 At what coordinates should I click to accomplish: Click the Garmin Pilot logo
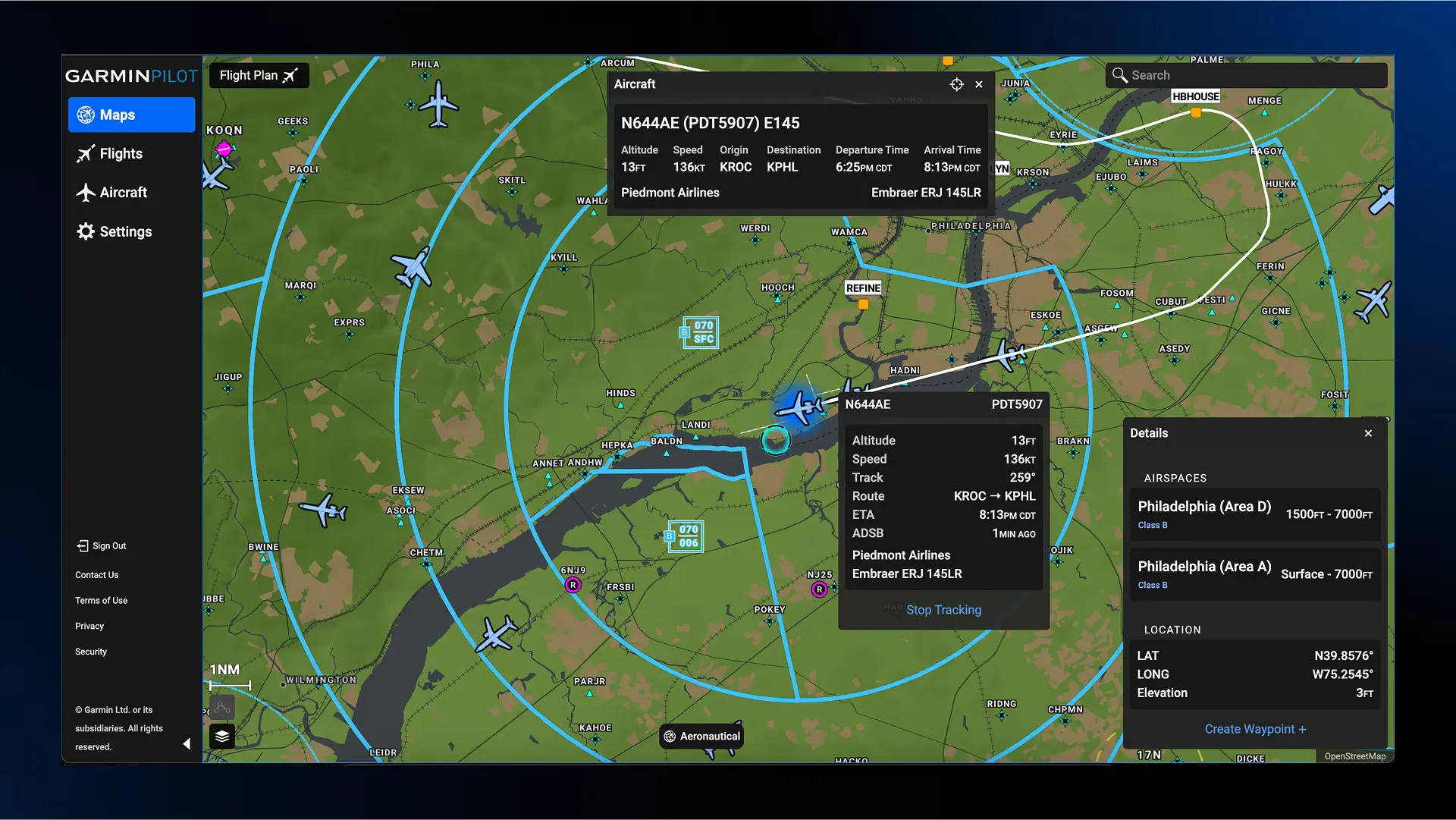click(131, 76)
